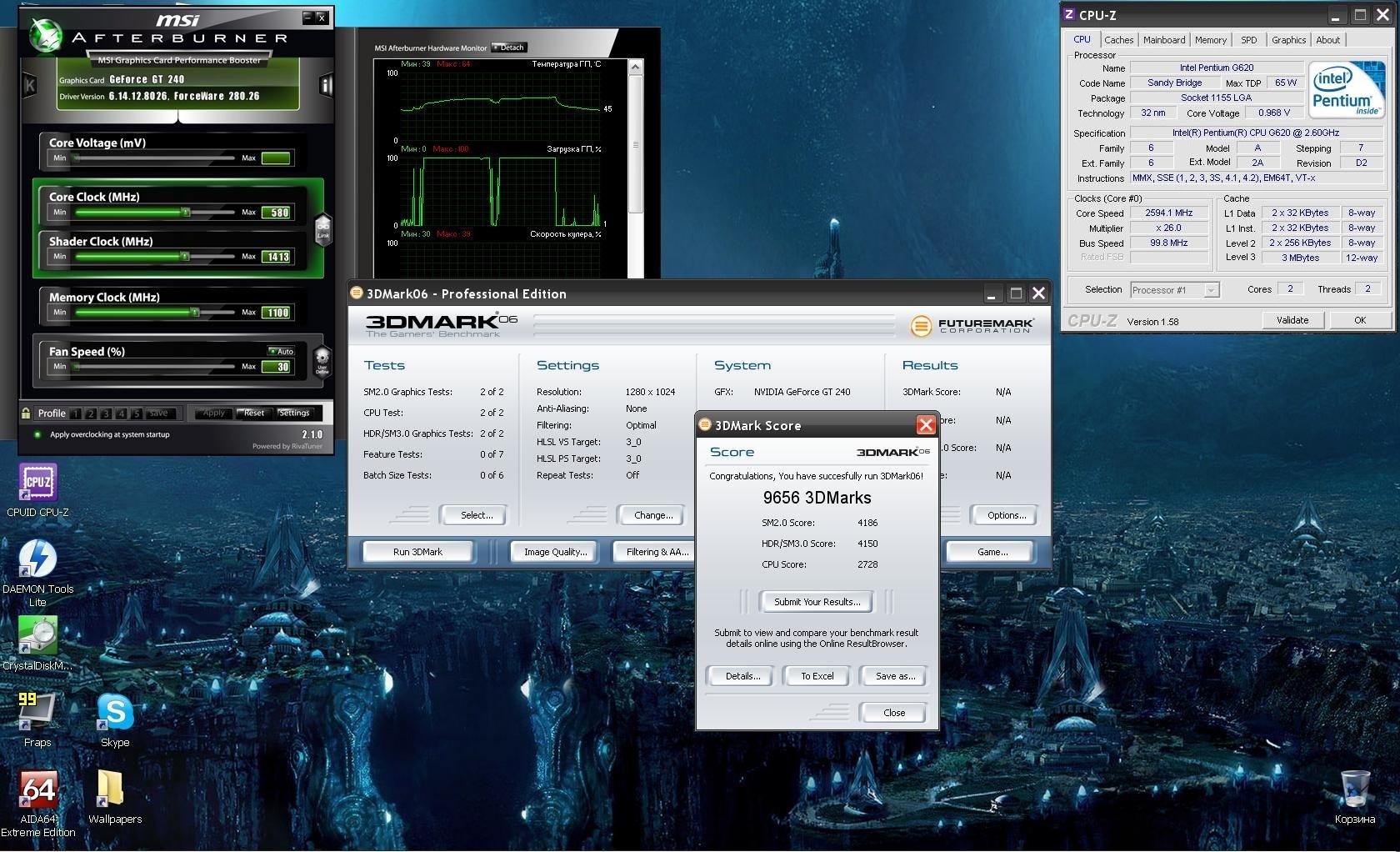
Task: Select Afterburner profile slot 3
Action: click(106, 413)
